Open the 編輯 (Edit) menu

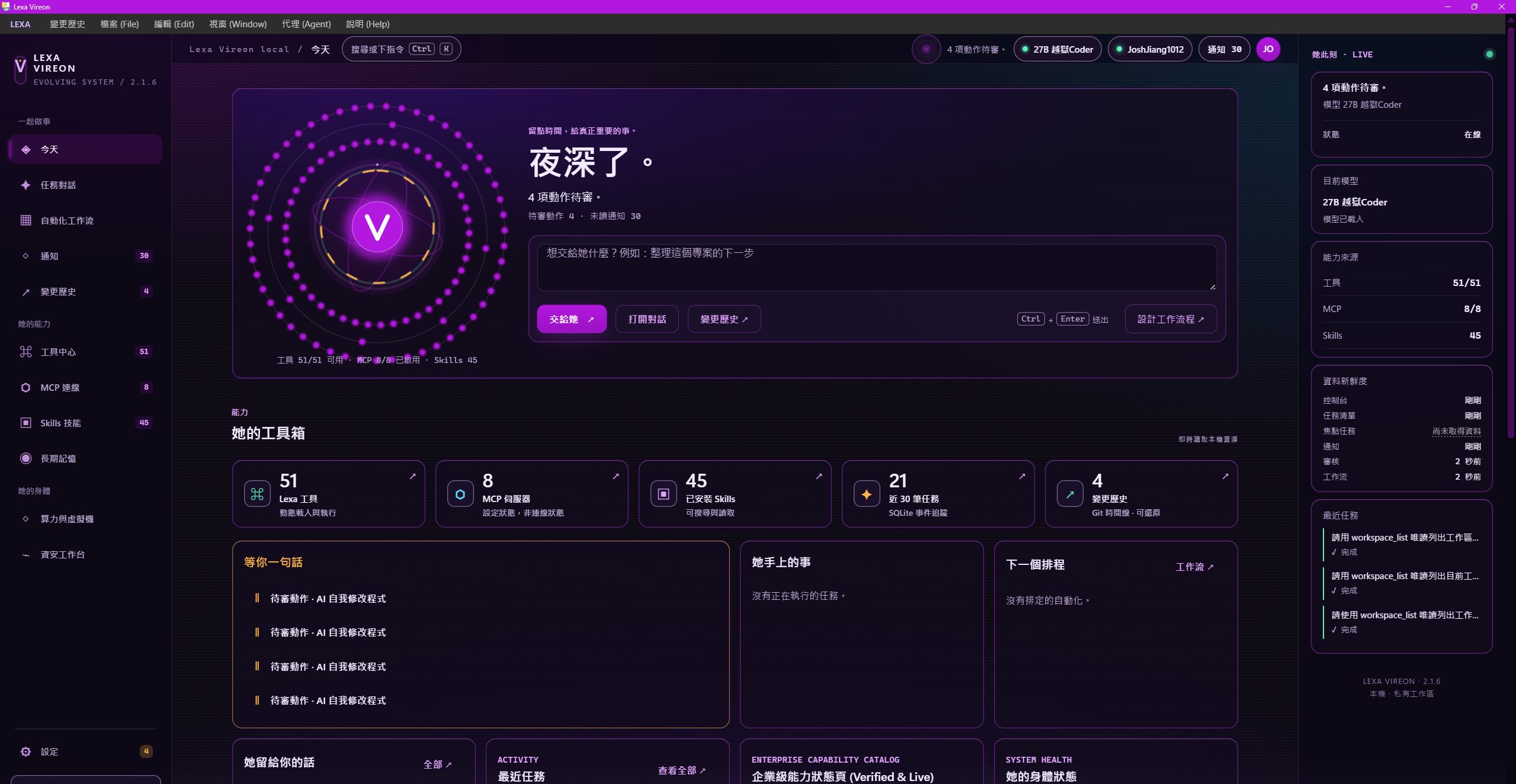(174, 24)
